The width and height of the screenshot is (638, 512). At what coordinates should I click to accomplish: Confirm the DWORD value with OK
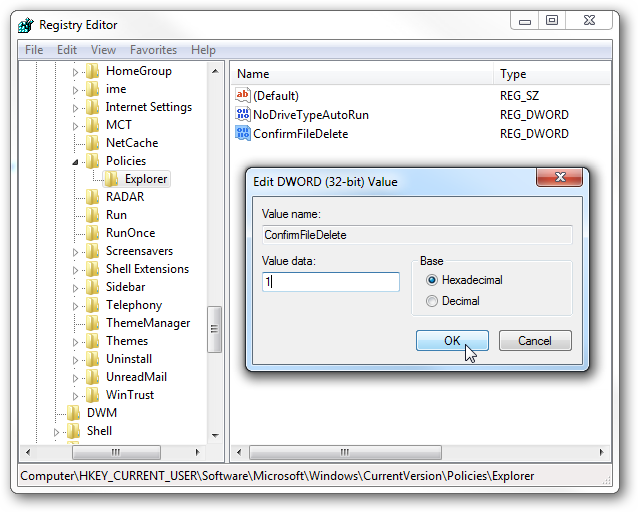pyautogui.click(x=452, y=341)
